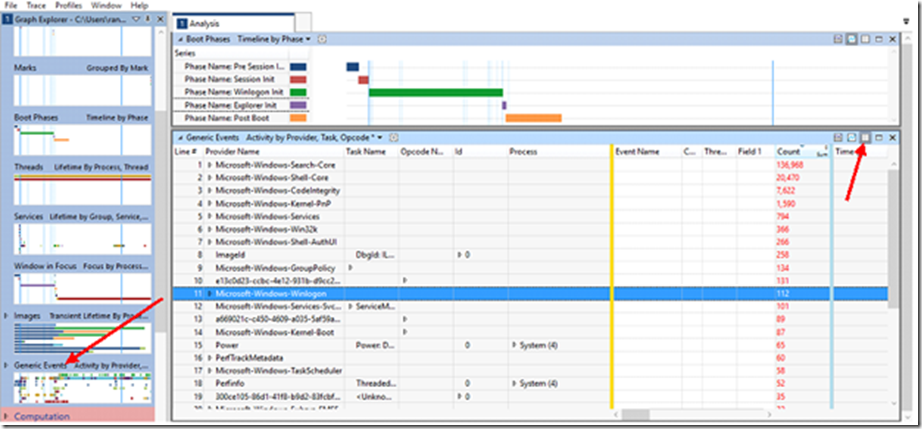Screen dimensions: 922x429
Task: Select the Window in Focus graph thumbnail
Action: (x=82, y=288)
